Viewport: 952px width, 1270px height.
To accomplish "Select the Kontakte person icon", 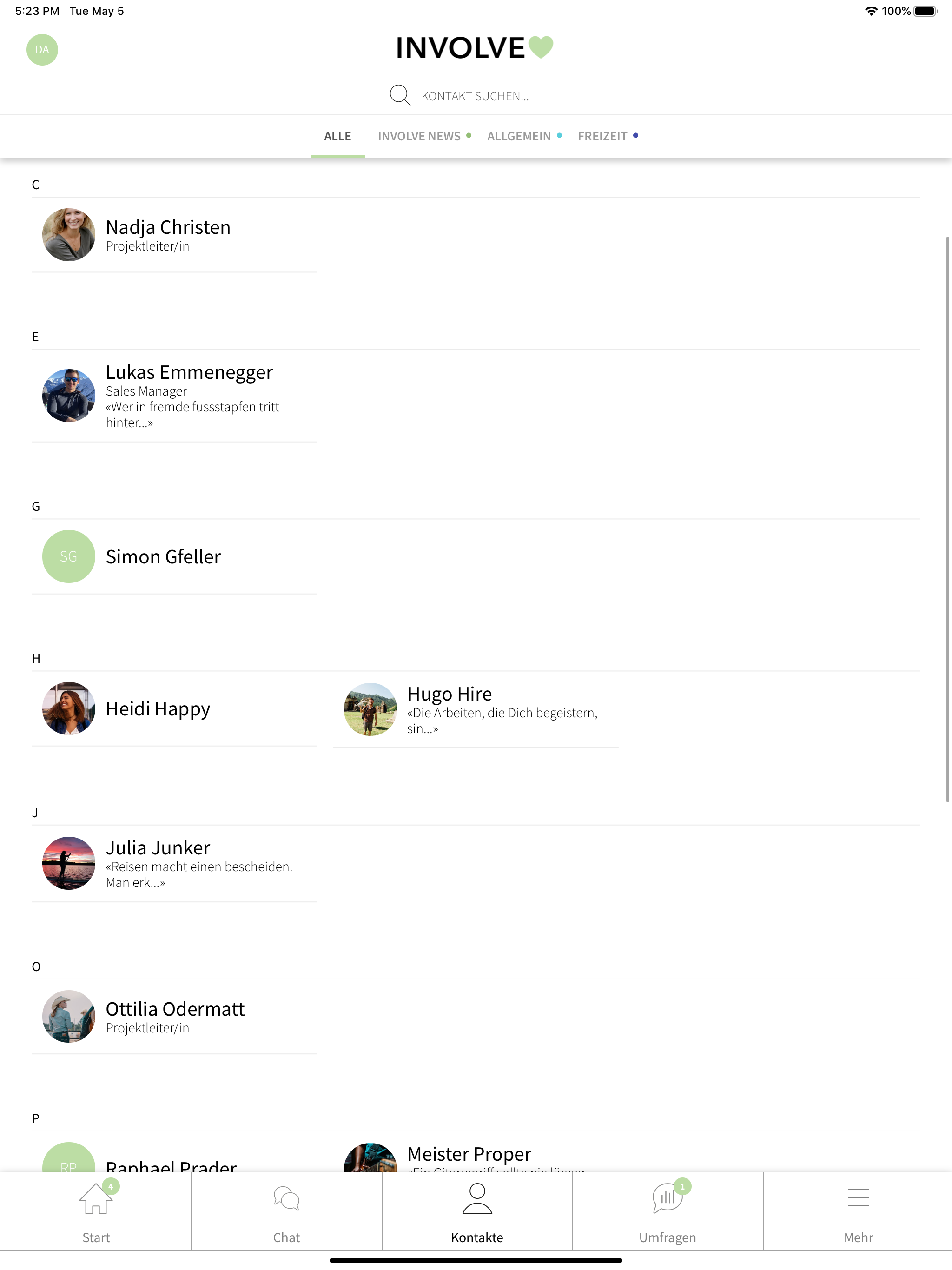I will pyautogui.click(x=476, y=1200).
